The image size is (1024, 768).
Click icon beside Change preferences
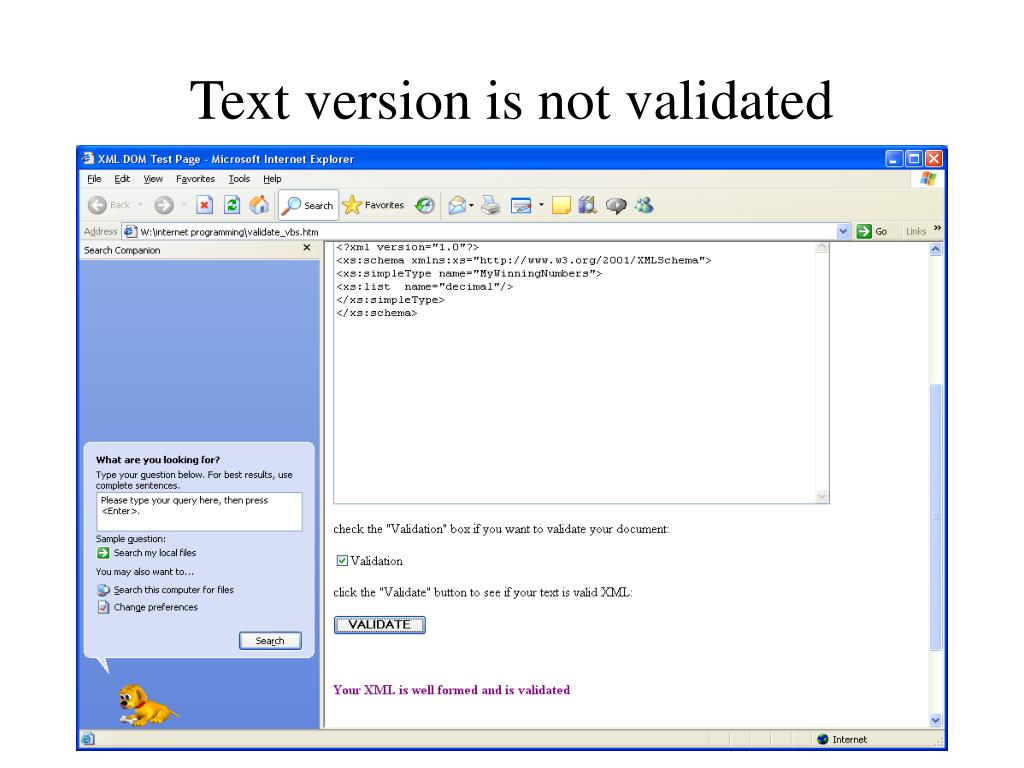point(103,607)
